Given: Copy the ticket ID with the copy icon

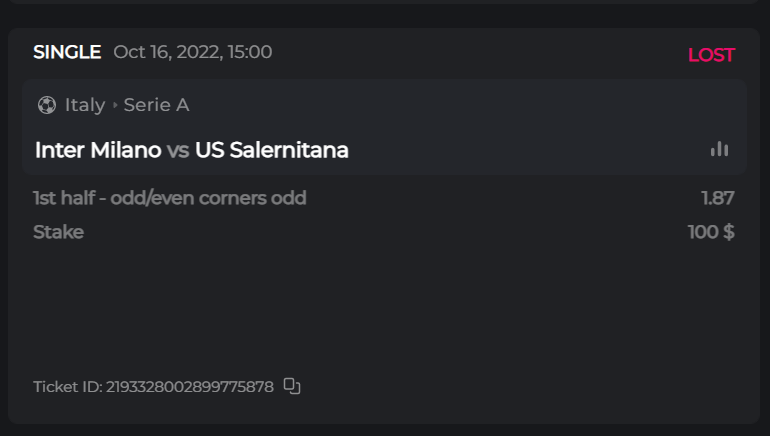Looking at the screenshot, I should click(292, 386).
